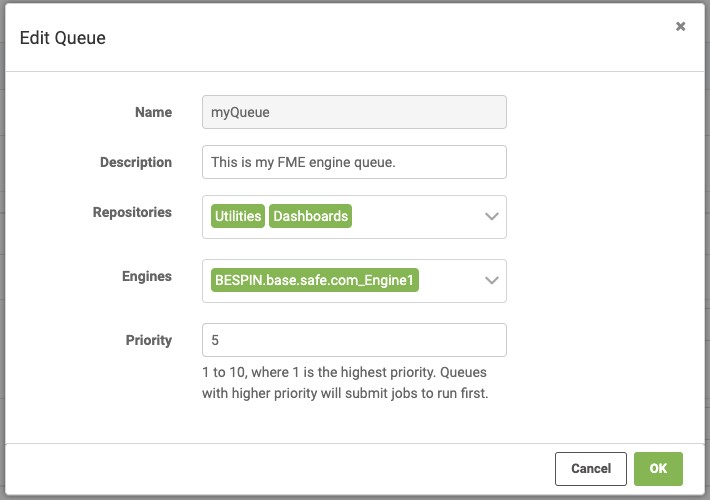Click empty area in Repositories select box
The image size is (710, 500).
(417, 216)
